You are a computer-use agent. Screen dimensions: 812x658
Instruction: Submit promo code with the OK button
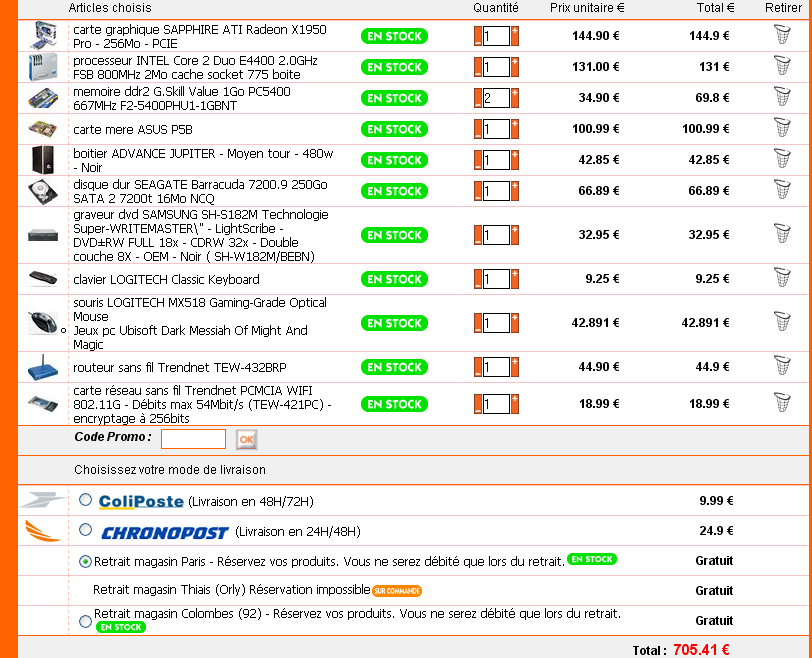click(x=246, y=440)
